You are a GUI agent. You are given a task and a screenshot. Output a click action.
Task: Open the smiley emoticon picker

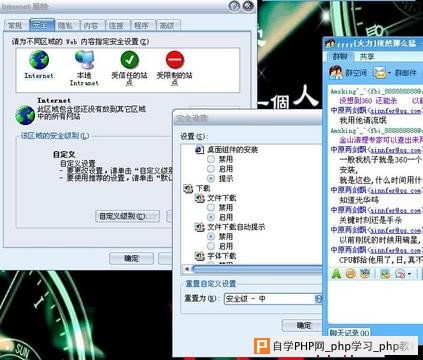click(x=350, y=274)
